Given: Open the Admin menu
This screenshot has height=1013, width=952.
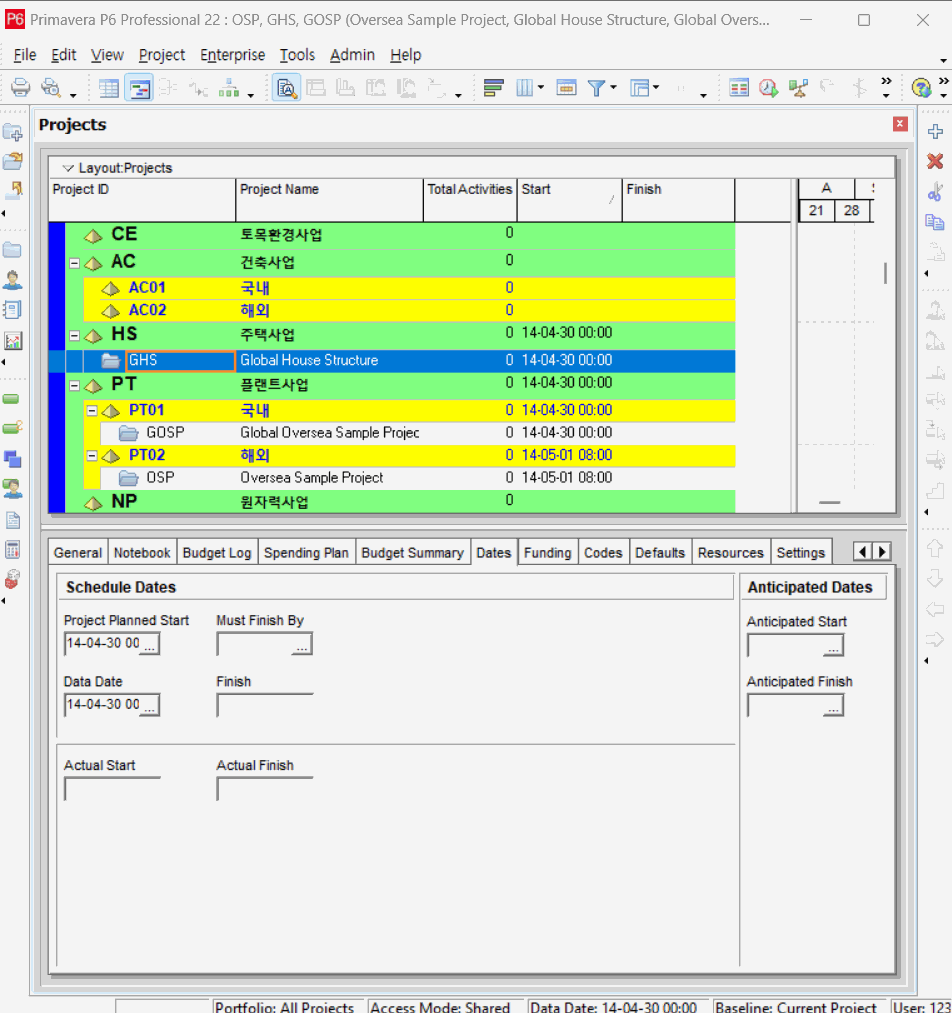Looking at the screenshot, I should [352, 55].
